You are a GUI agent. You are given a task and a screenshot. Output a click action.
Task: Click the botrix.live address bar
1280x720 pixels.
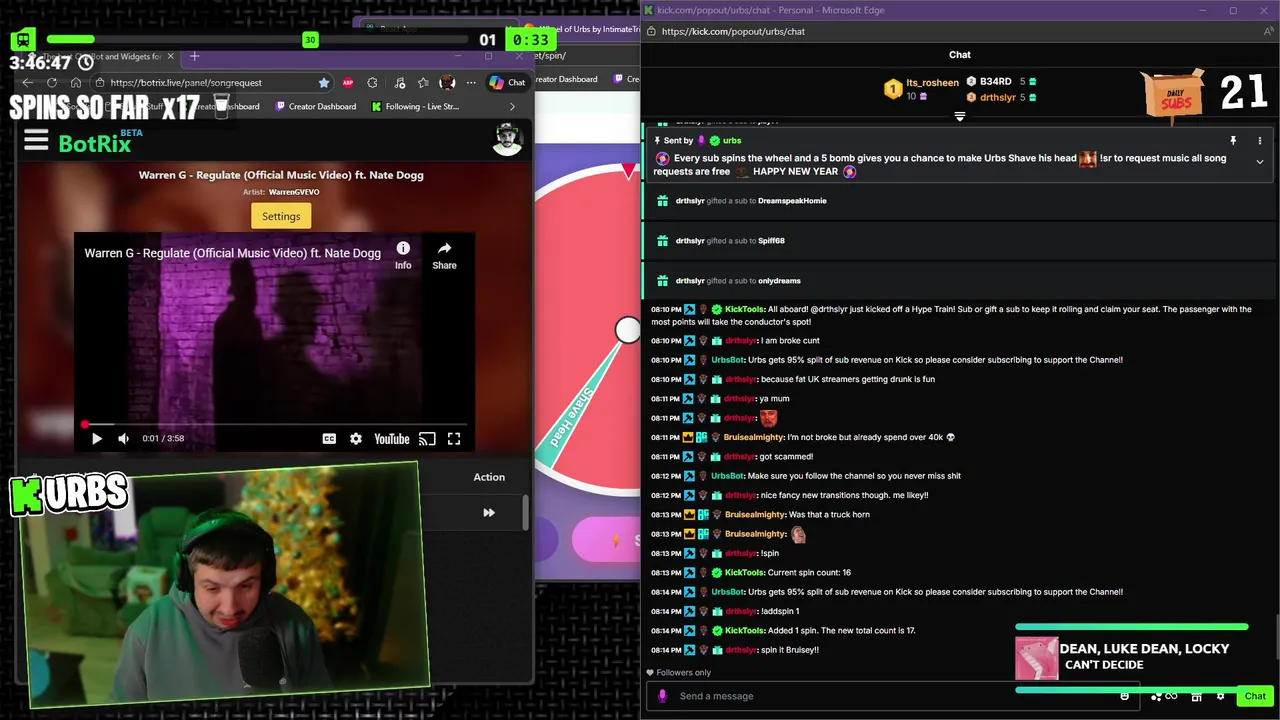pos(210,83)
